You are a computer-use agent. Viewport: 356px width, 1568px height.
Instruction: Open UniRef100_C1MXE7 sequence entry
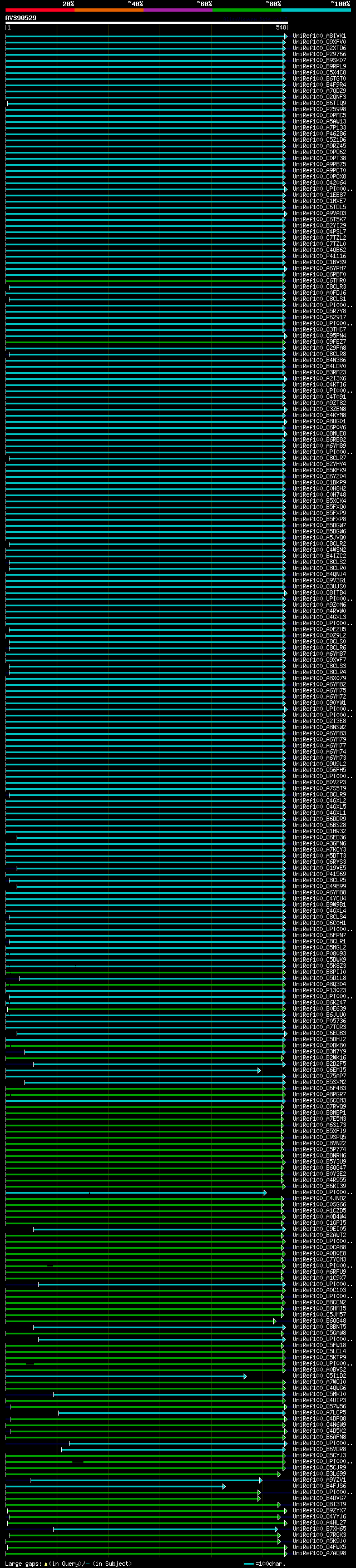pos(319,201)
